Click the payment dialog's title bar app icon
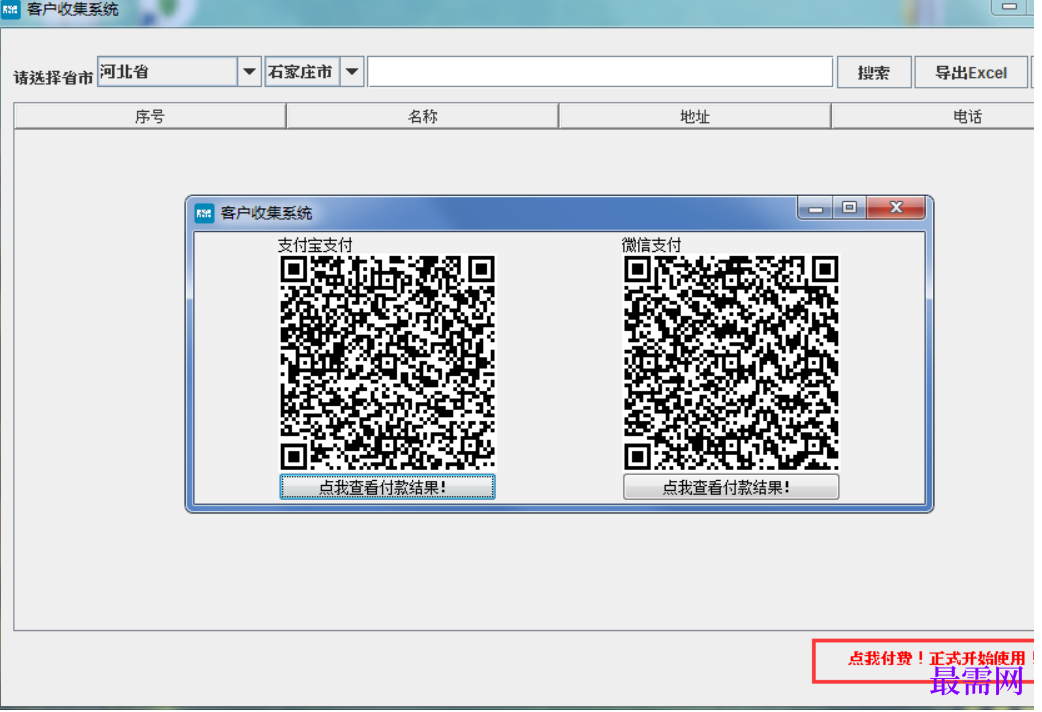The height and width of the screenshot is (712, 1042). click(x=204, y=213)
